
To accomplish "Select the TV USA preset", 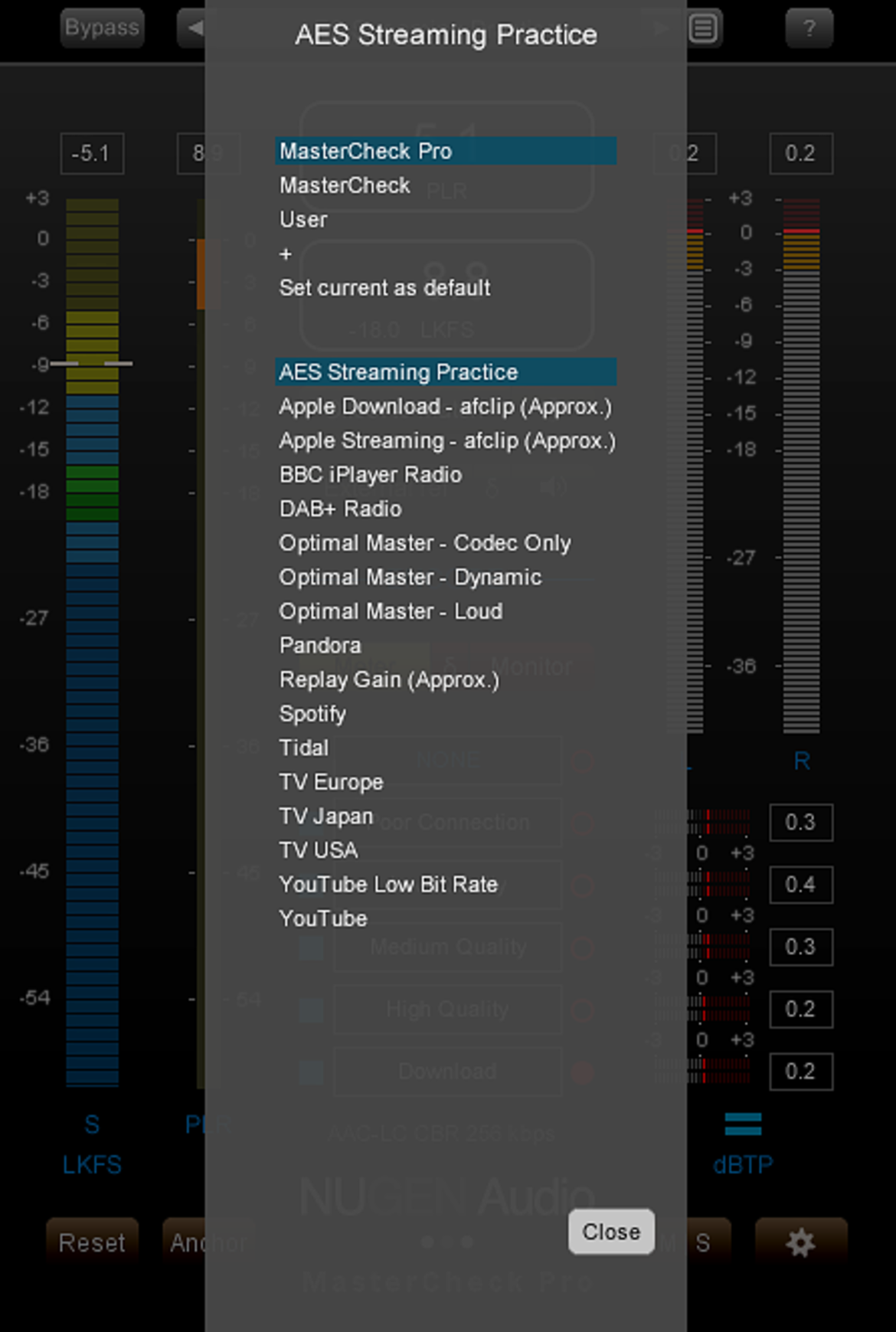I will tap(446, 850).
